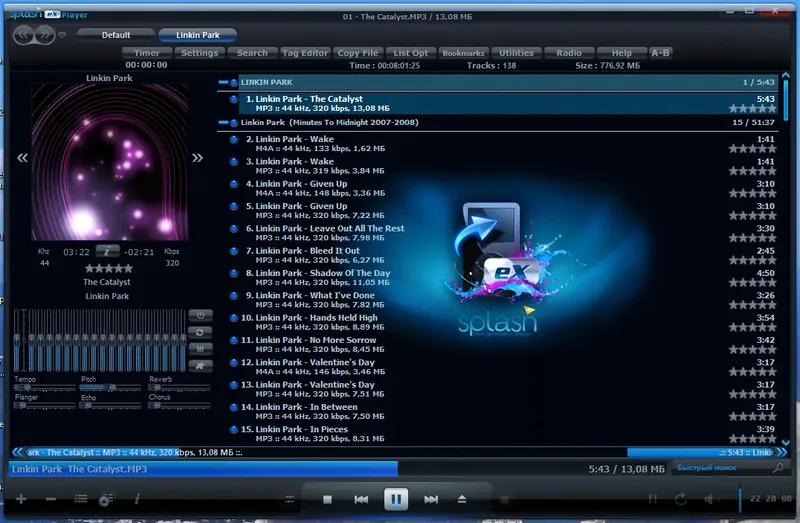Image resolution: width=800 pixels, height=523 pixels.
Task: Reset the equalizer with refresh button
Action: (200, 332)
